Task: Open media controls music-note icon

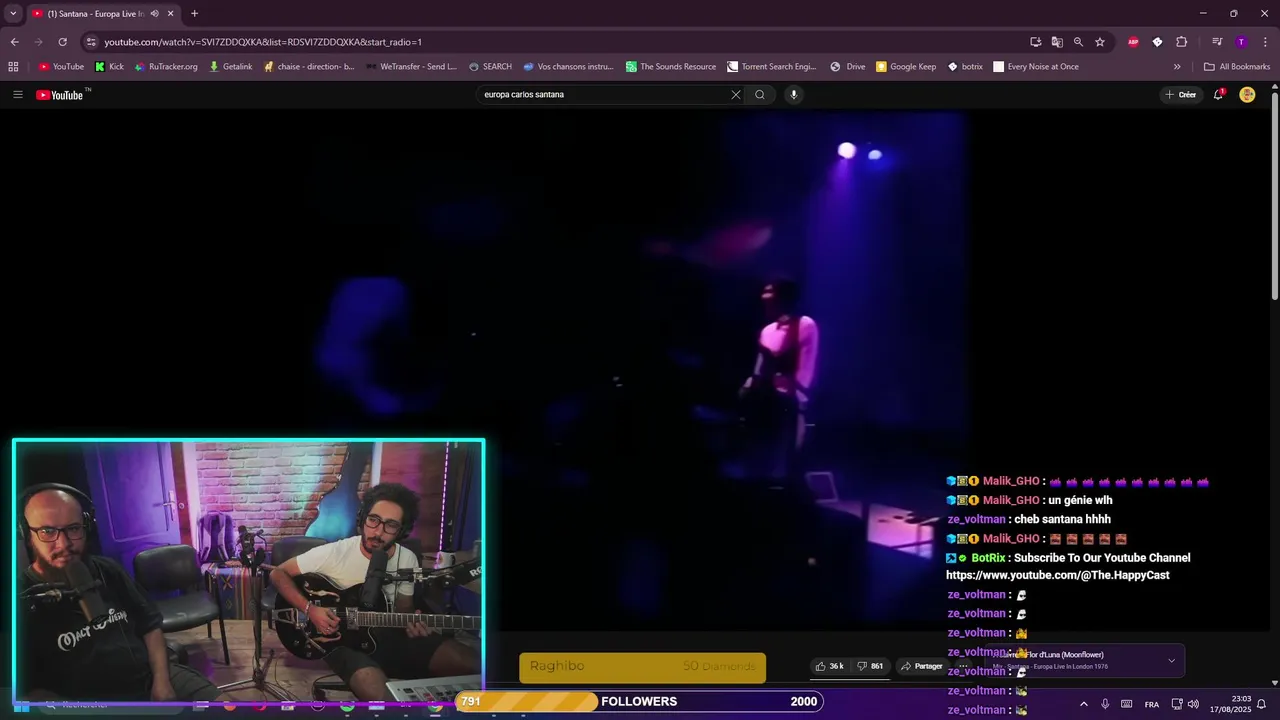Action: click(x=1217, y=42)
